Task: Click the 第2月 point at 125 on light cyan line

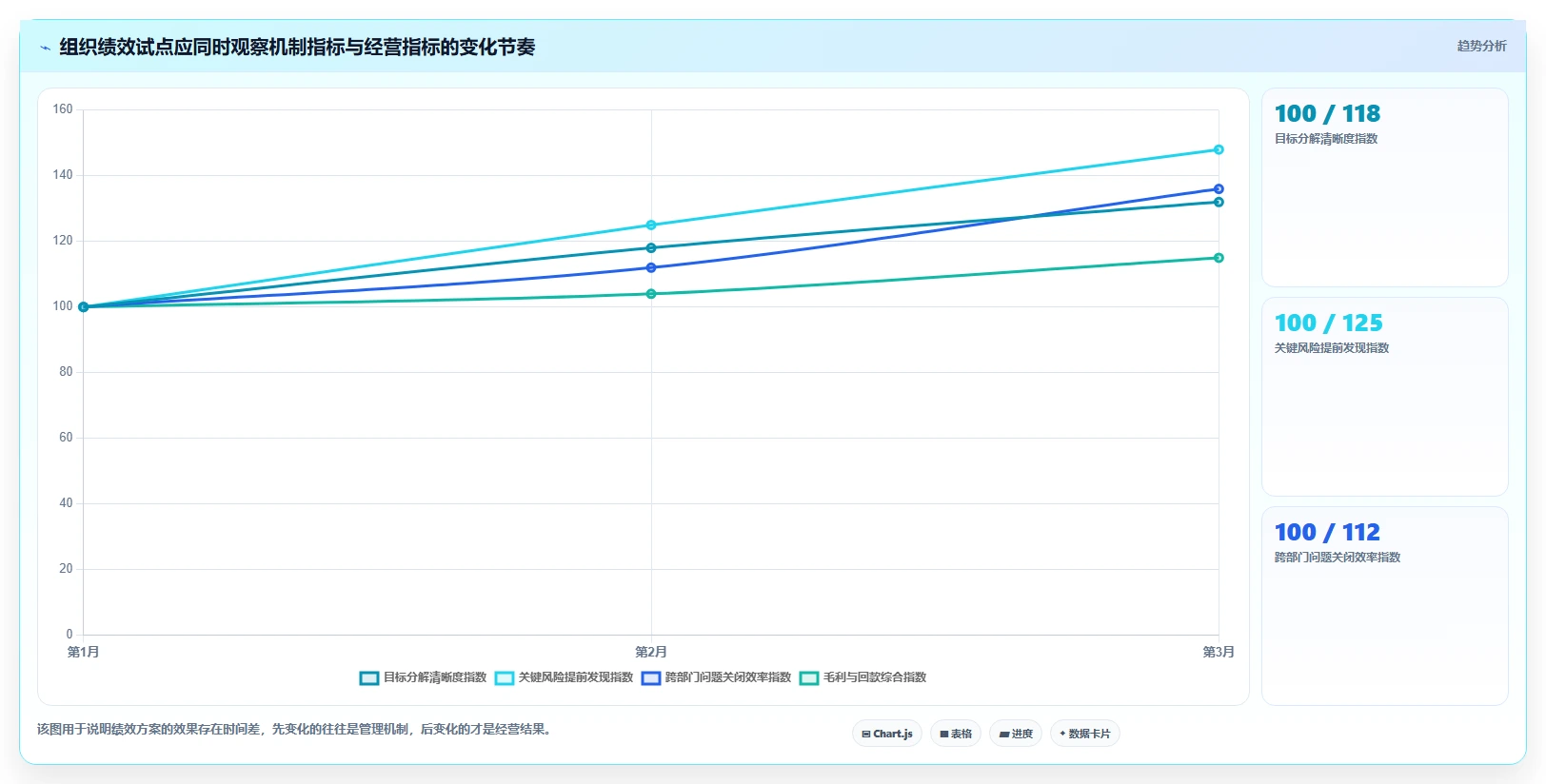Action: click(x=651, y=225)
